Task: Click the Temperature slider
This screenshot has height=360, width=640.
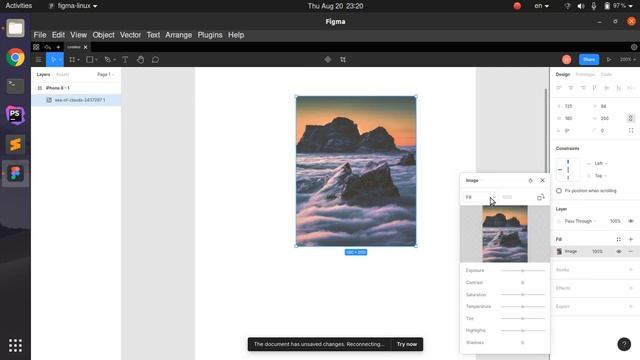Action: 522,307
